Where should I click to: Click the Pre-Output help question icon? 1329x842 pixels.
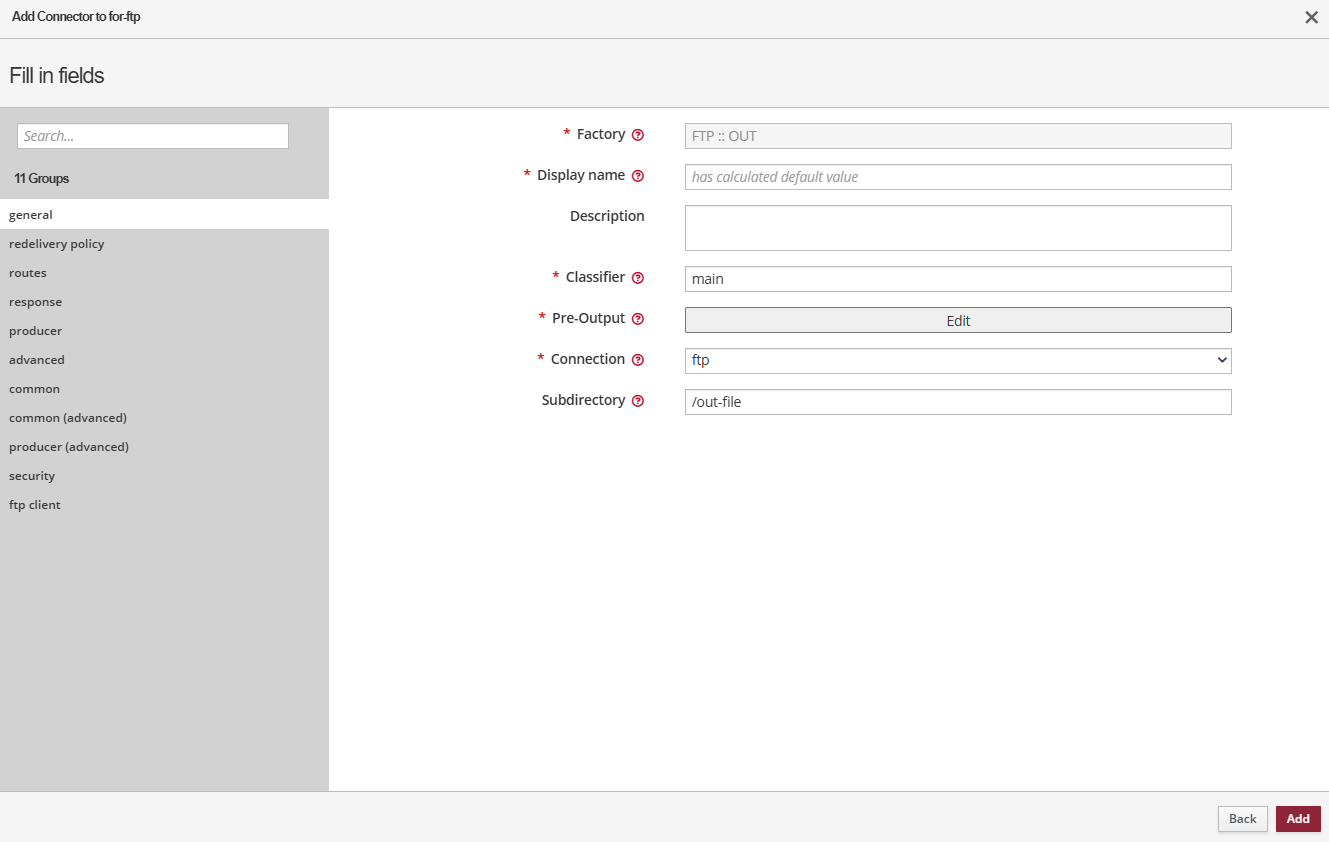click(638, 319)
